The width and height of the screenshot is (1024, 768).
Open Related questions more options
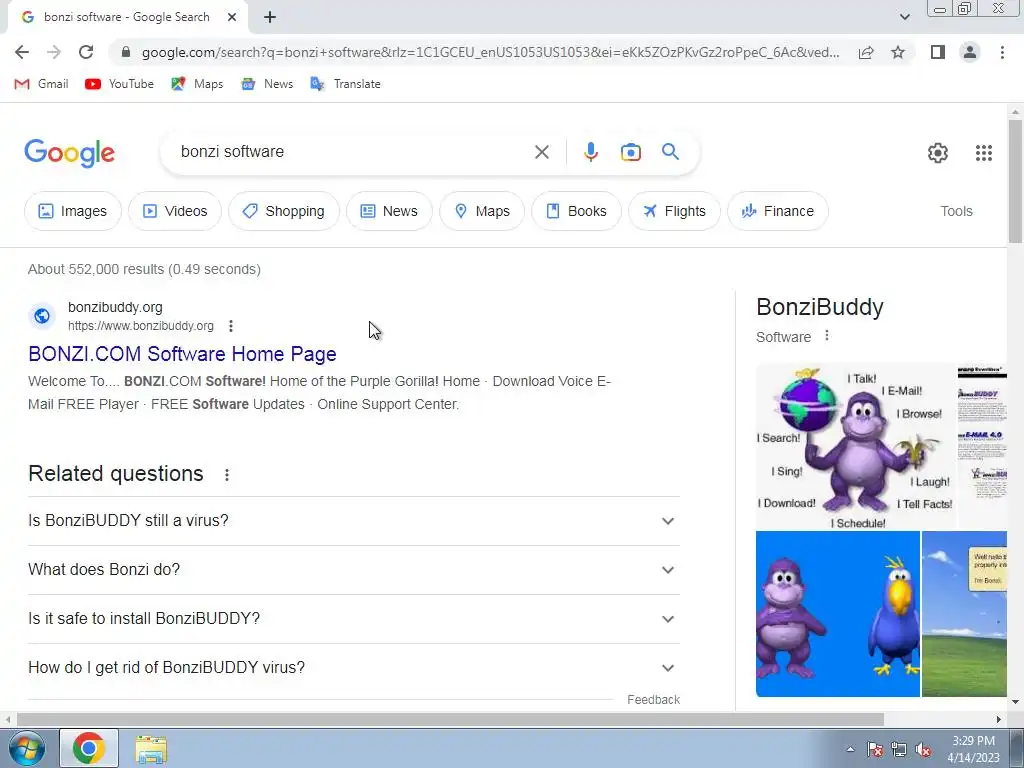(x=227, y=475)
